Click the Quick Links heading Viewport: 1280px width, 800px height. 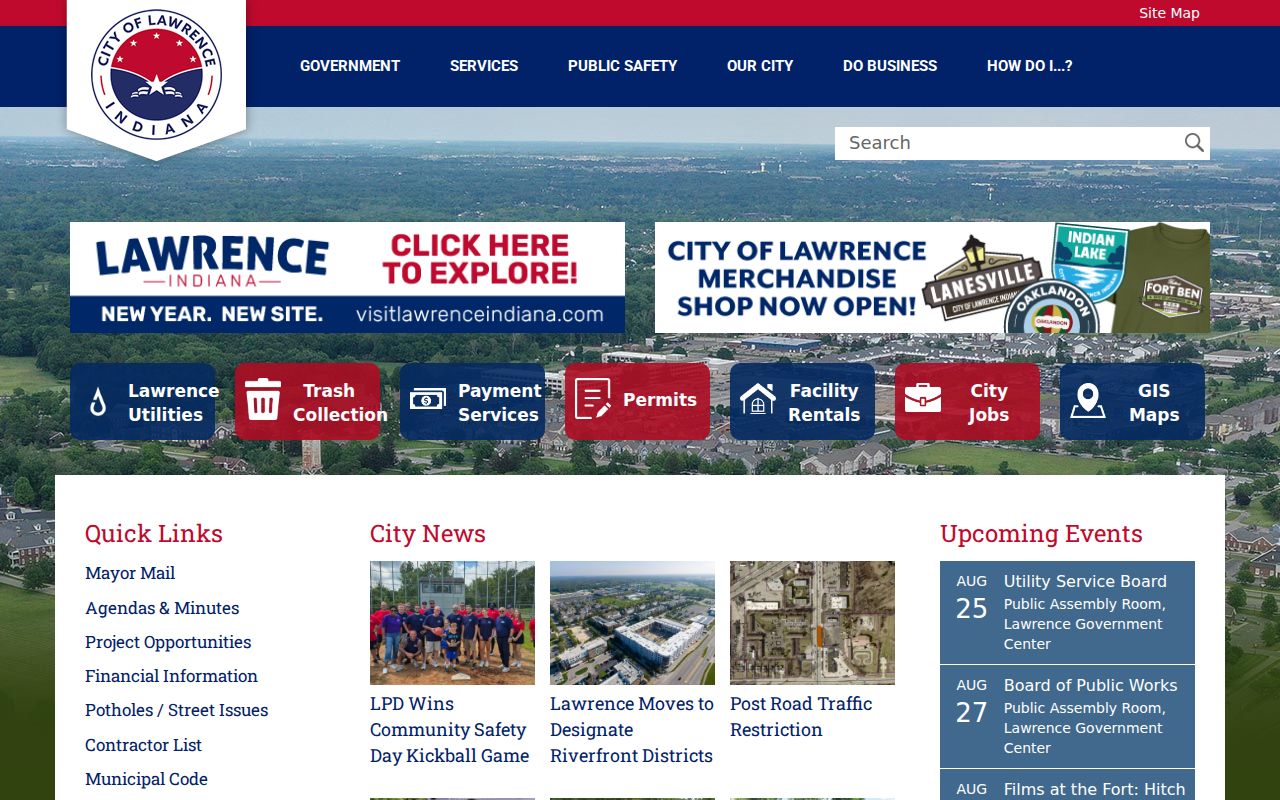coord(154,534)
